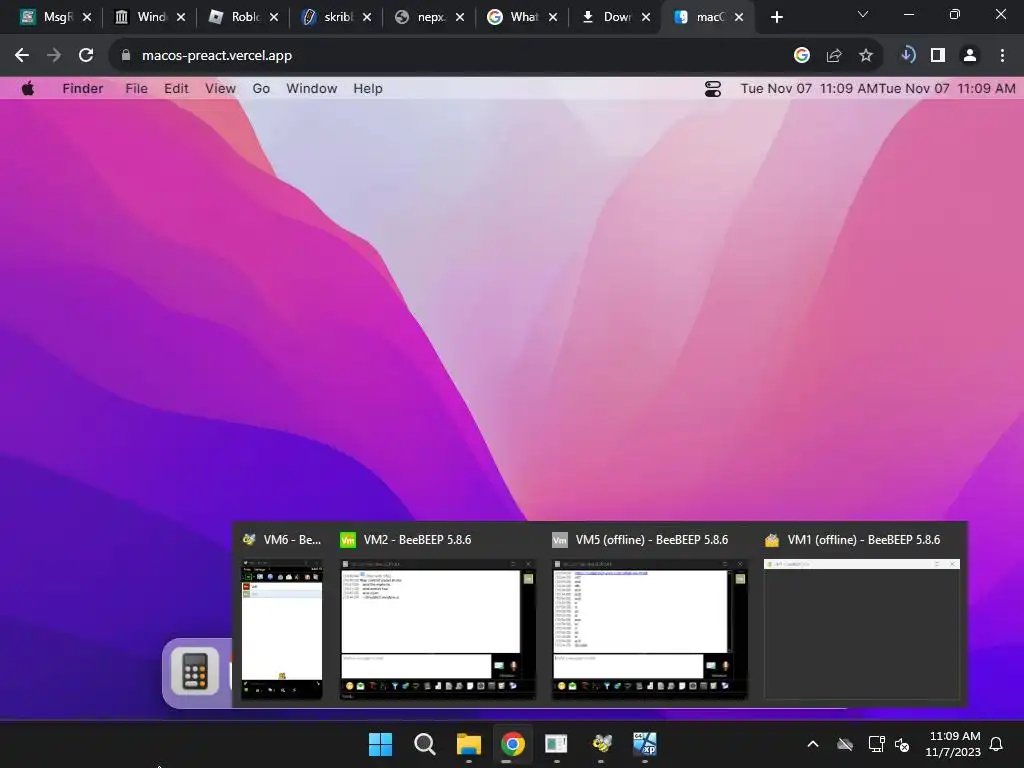
Task: Add a new browser tab
Action: pos(776,17)
